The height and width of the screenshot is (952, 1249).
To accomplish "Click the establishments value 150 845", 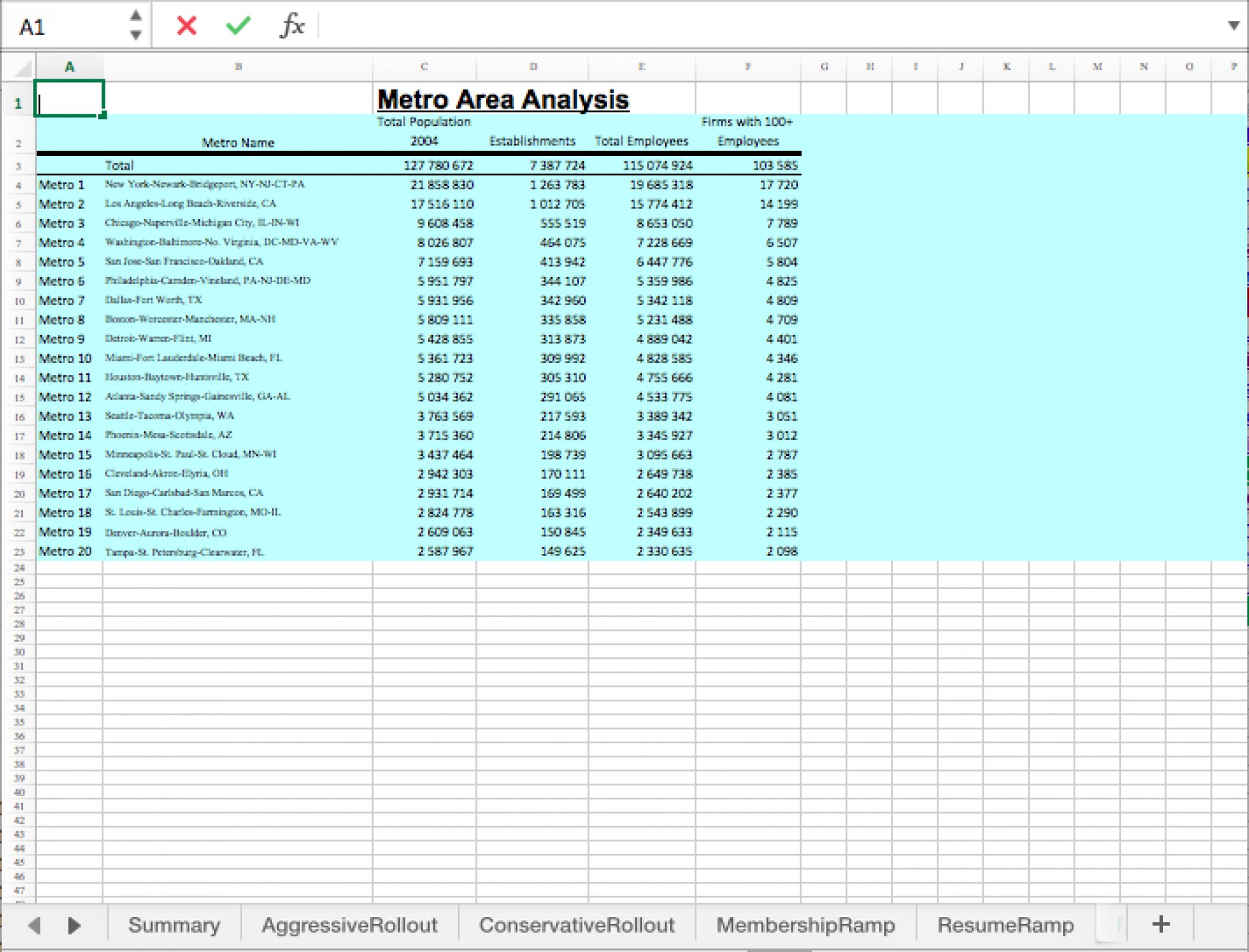I will pos(532,532).
